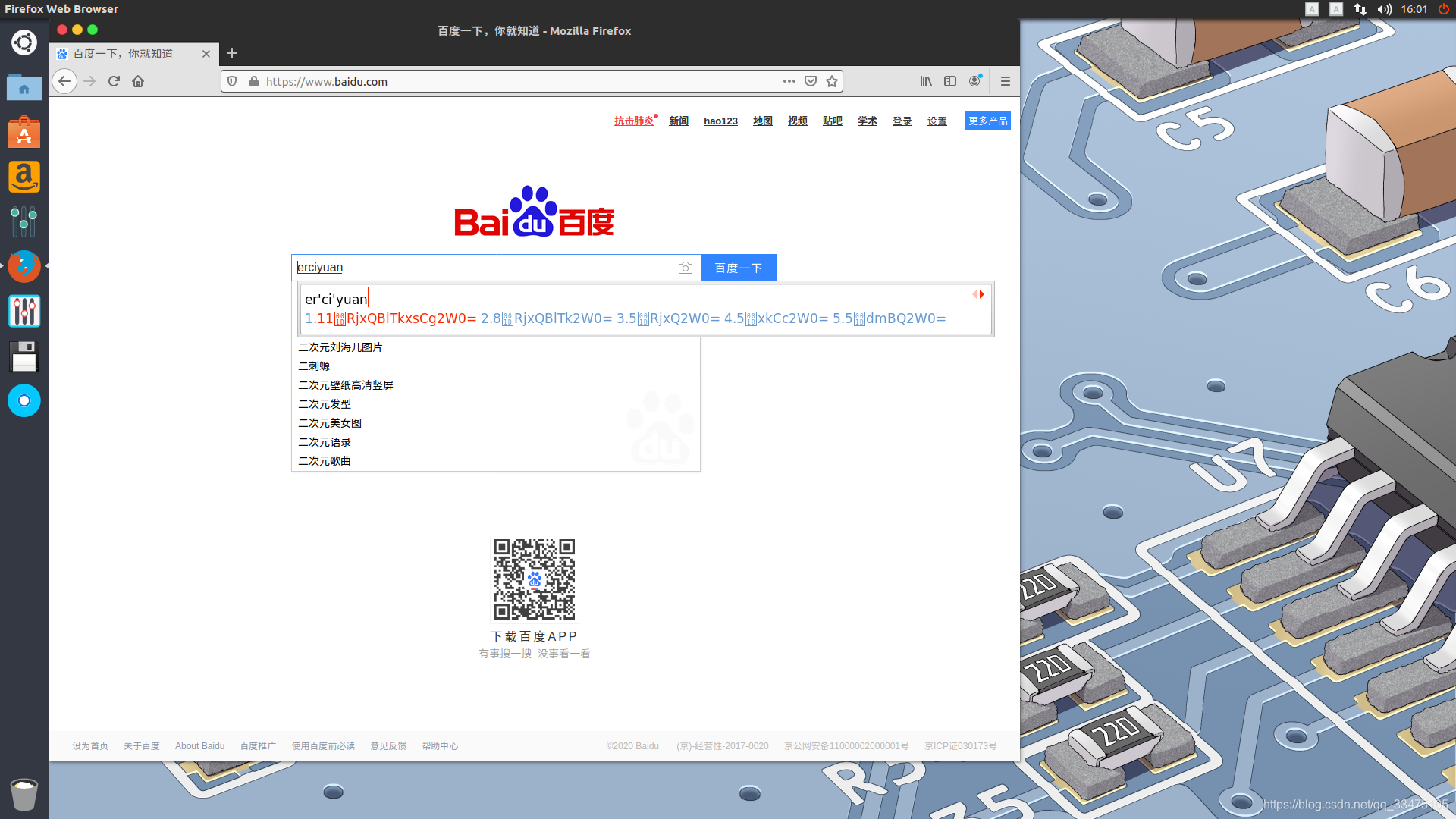The image size is (1456, 819).
Task: Click the Firefox launcher icon
Action: [x=24, y=266]
